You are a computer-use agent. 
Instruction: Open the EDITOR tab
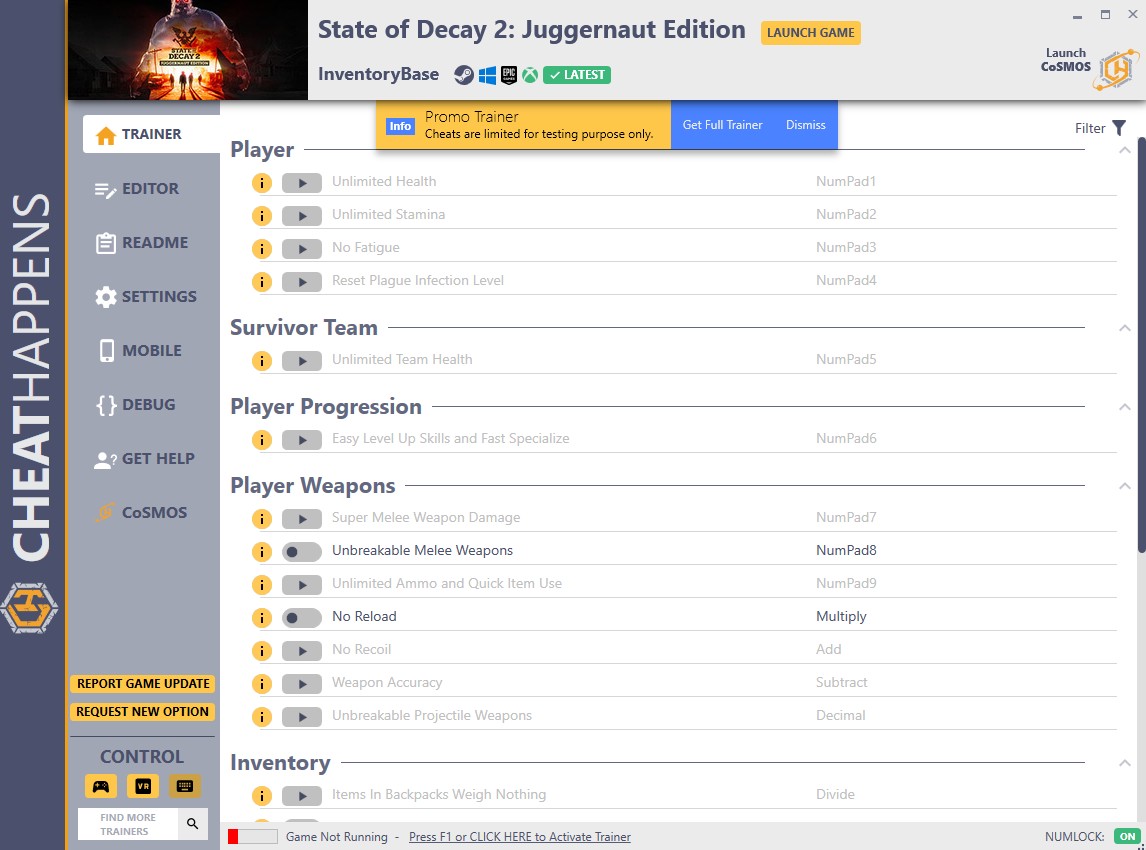click(137, 189)
